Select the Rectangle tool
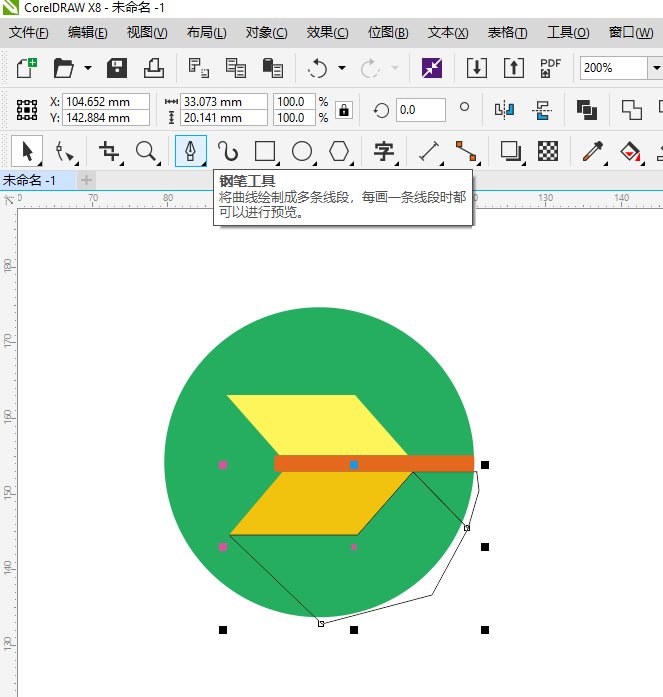Viewport: 663px width, 697px height. click(x=265, y=152)
